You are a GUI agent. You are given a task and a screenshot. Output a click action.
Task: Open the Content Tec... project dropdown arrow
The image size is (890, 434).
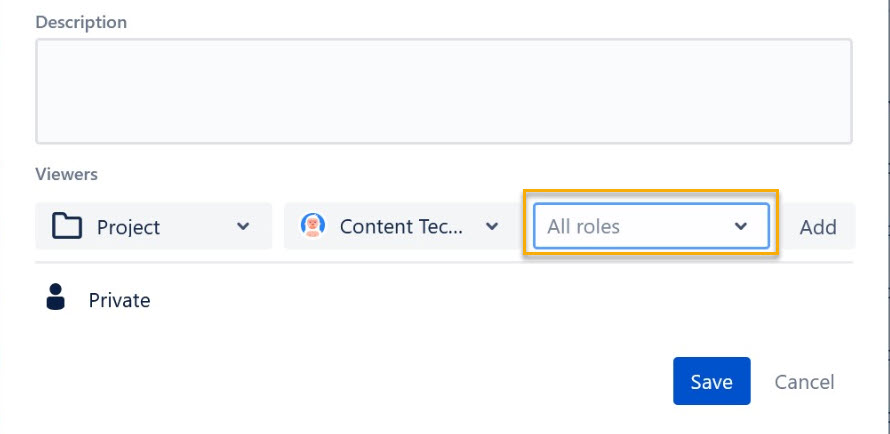click(x=492, y=226)
